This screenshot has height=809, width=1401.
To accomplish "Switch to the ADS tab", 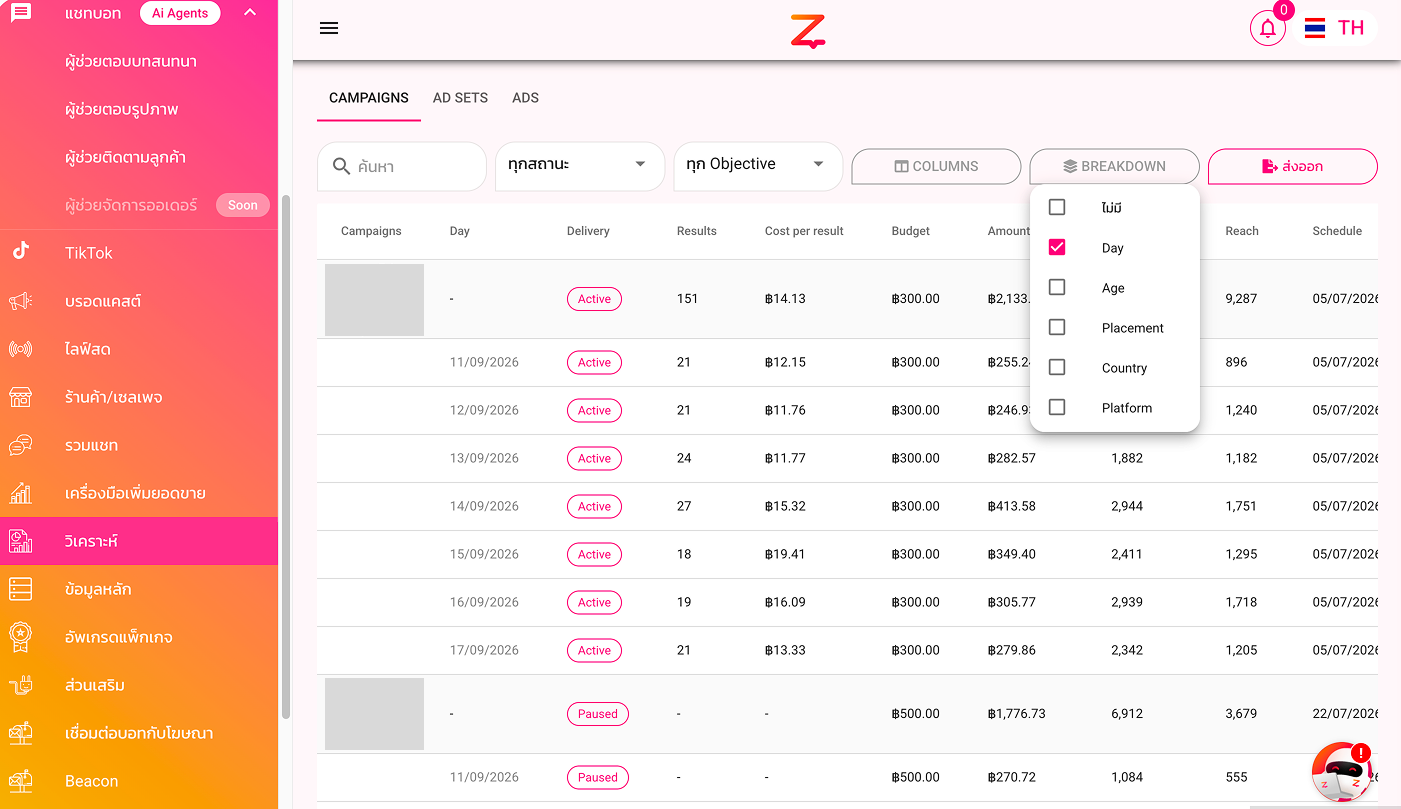I will point(525,98).
